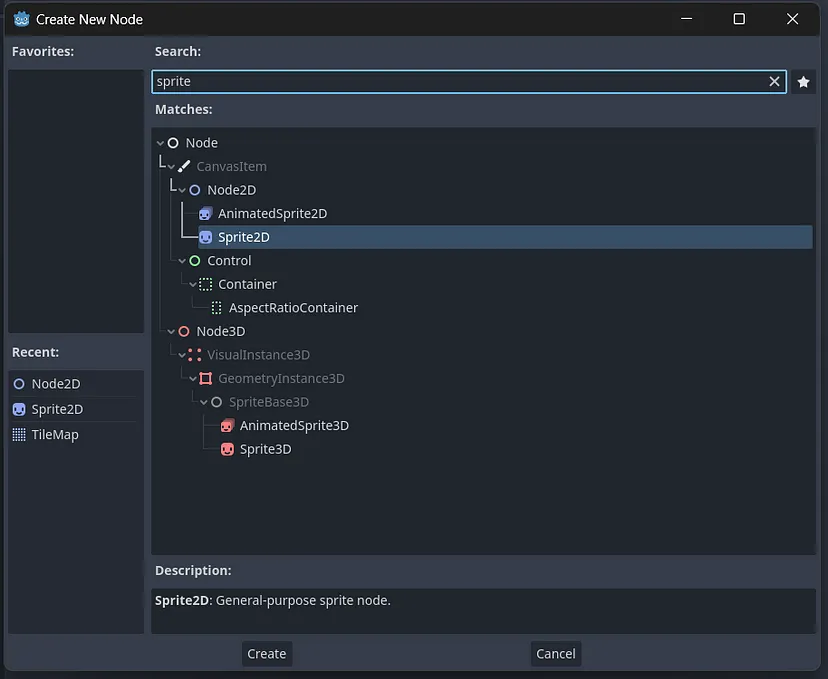Click the favorite star icon beside search
Screen dimensions: 828x679
[803, 82]
